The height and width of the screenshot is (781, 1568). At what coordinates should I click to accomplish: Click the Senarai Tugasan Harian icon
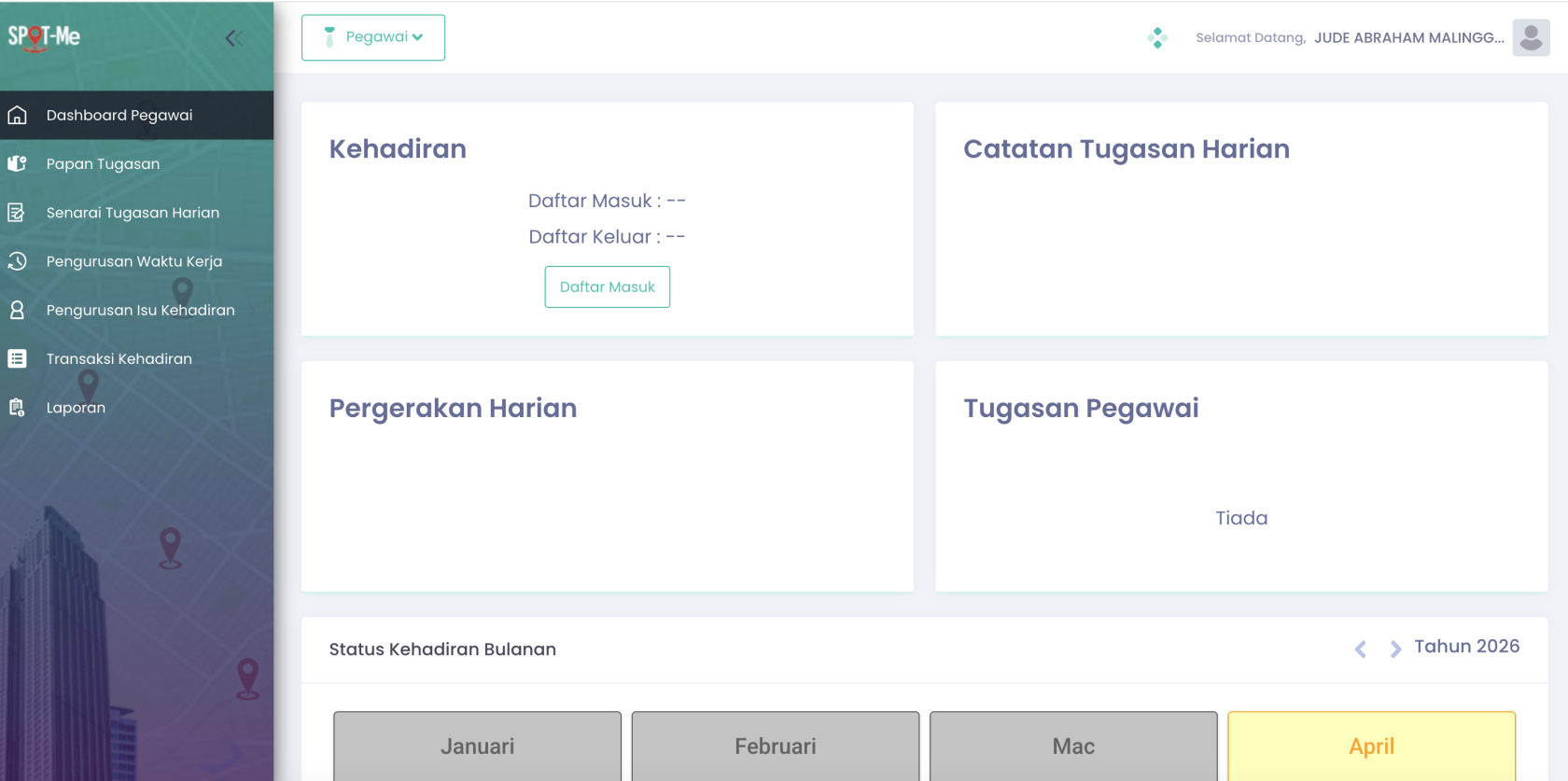click(17, 213)
